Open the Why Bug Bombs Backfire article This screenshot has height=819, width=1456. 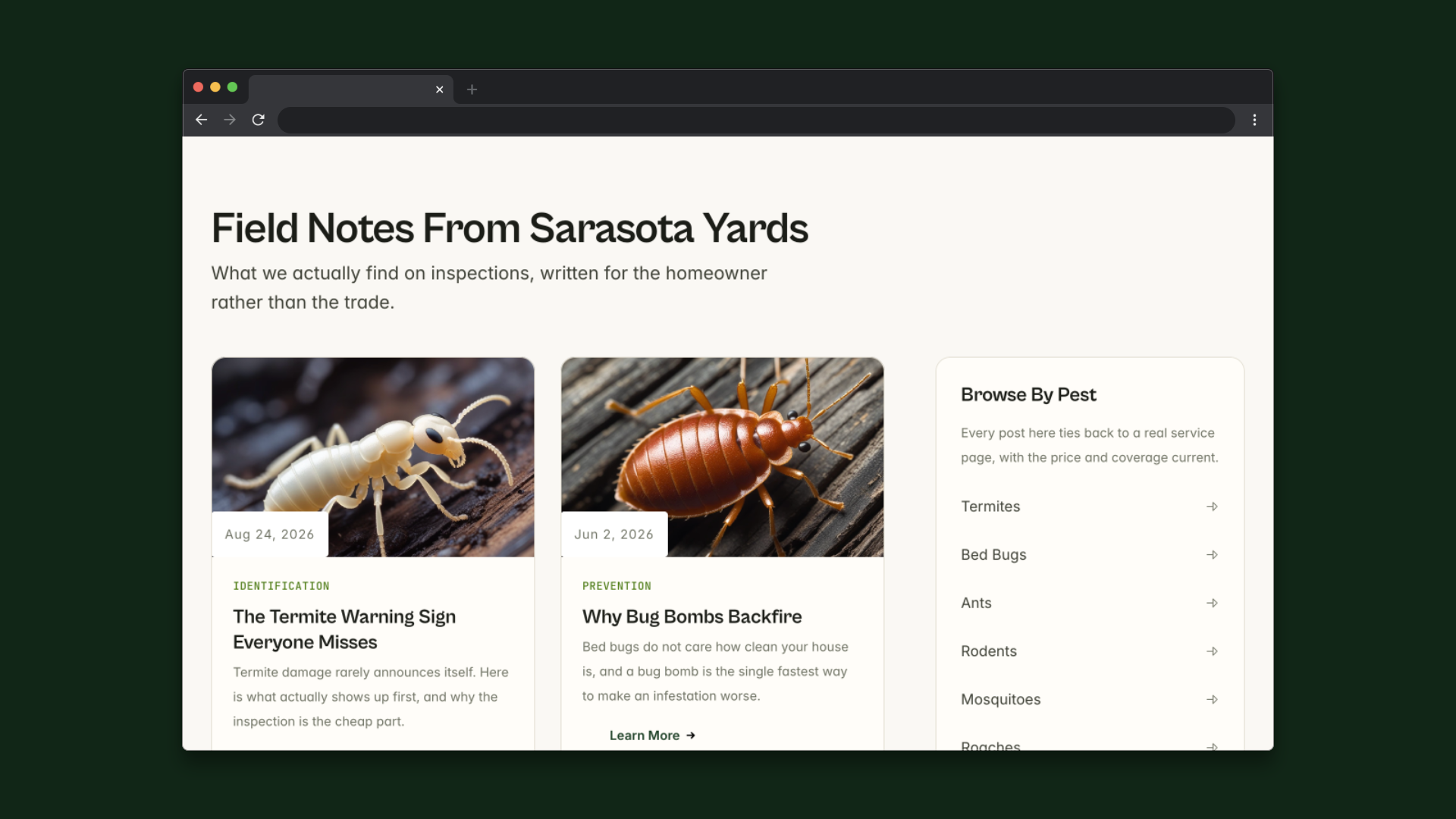[x=692, y=617]
